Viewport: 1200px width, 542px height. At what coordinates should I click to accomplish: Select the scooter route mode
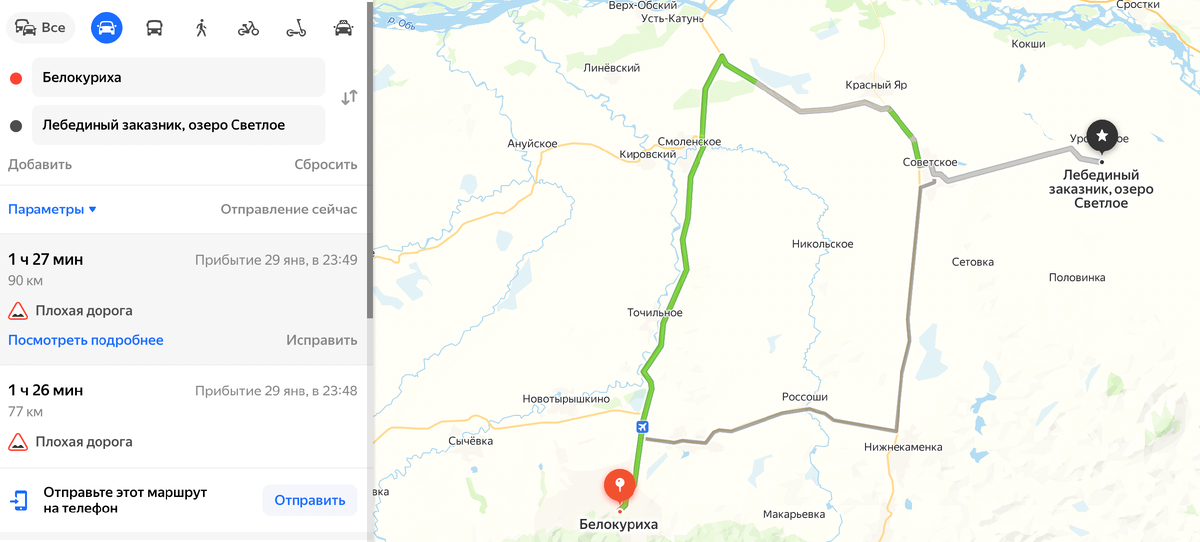click(296, 27)
